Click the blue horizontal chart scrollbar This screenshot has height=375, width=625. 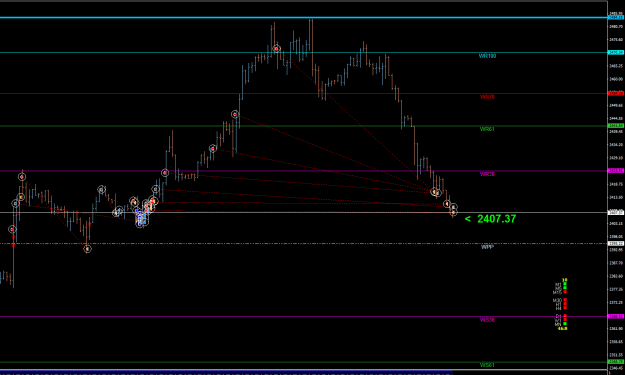(226, 373)
